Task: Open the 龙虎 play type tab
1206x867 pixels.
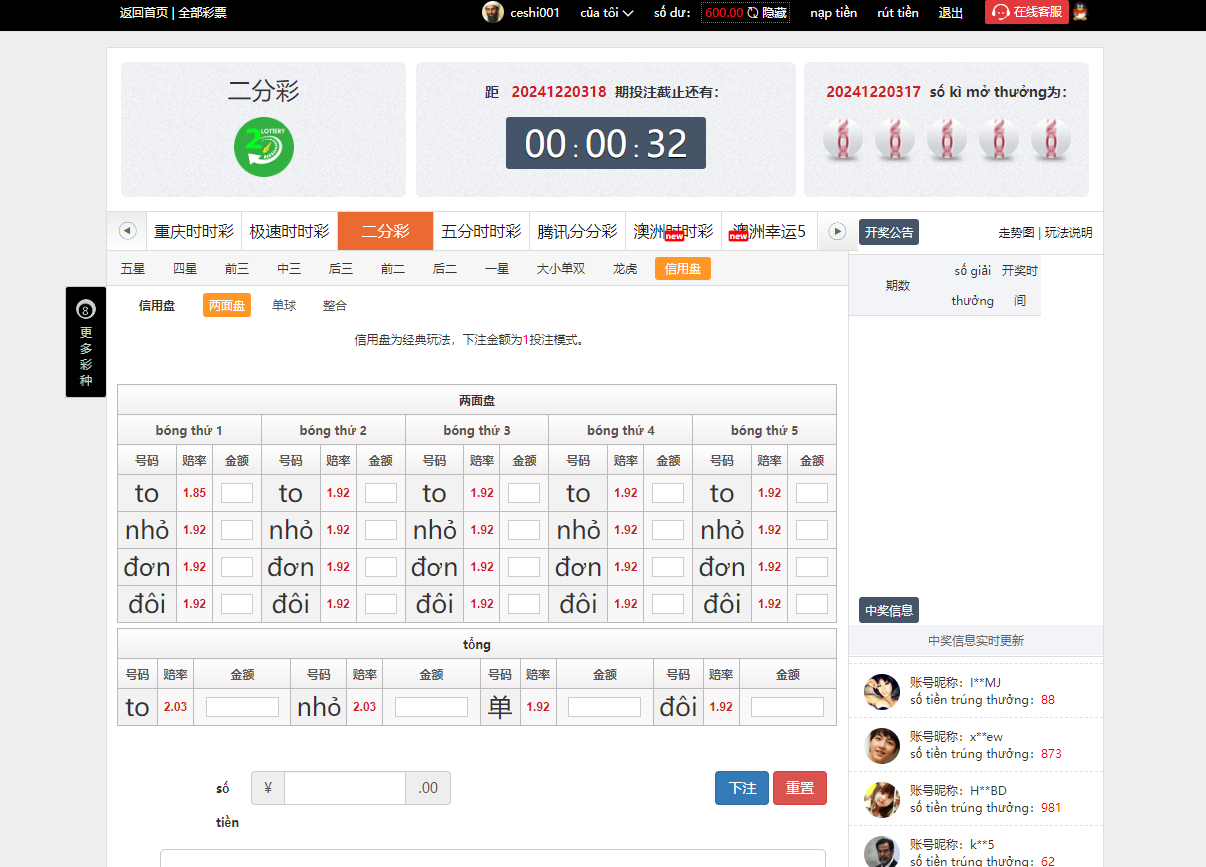Action: pos(625,269)
